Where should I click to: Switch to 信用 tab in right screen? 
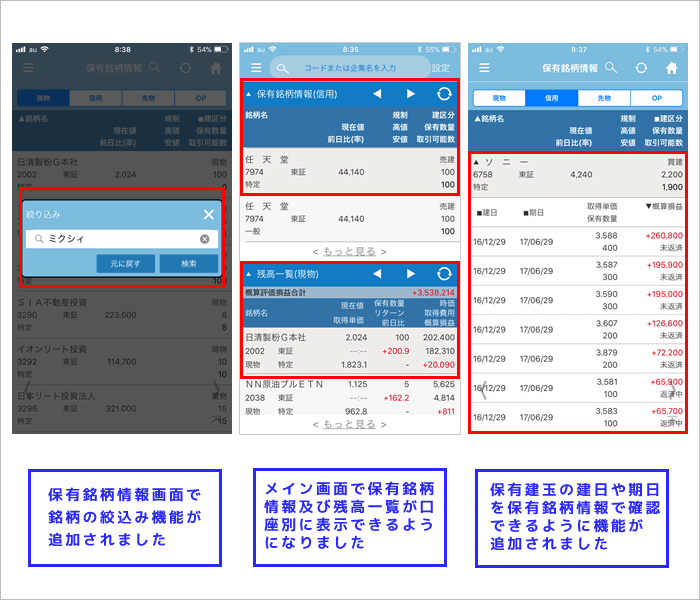point(551,98)
